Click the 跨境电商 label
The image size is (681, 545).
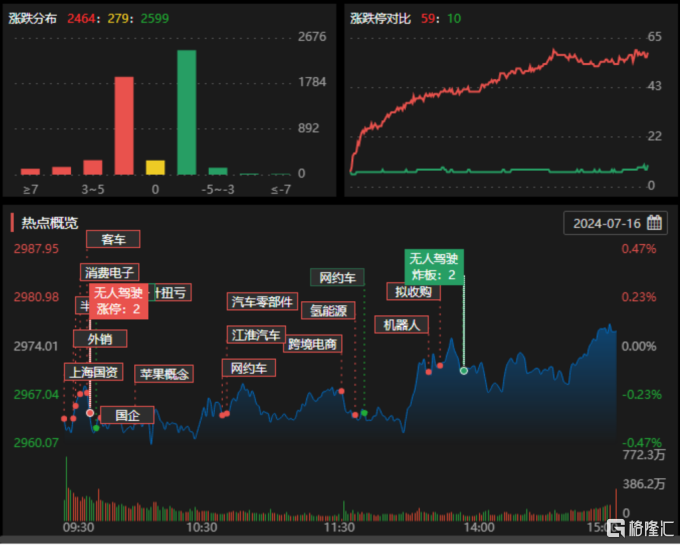click(313, 344)
